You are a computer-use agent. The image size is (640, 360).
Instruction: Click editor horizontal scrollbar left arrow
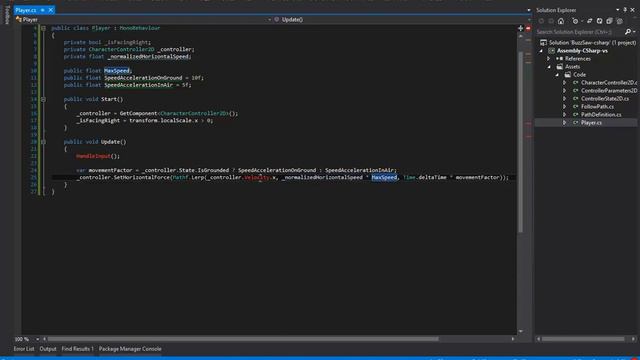click(x=44, y=339)
